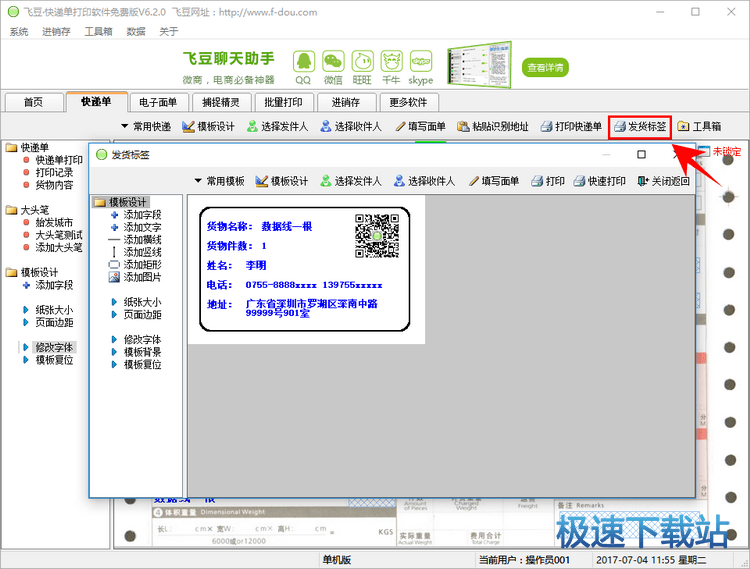The width and height of the screenshot is (750, 569).
Task: Click 选择发件人 in 发货标签 window toolbar
Action: point(351,181)
